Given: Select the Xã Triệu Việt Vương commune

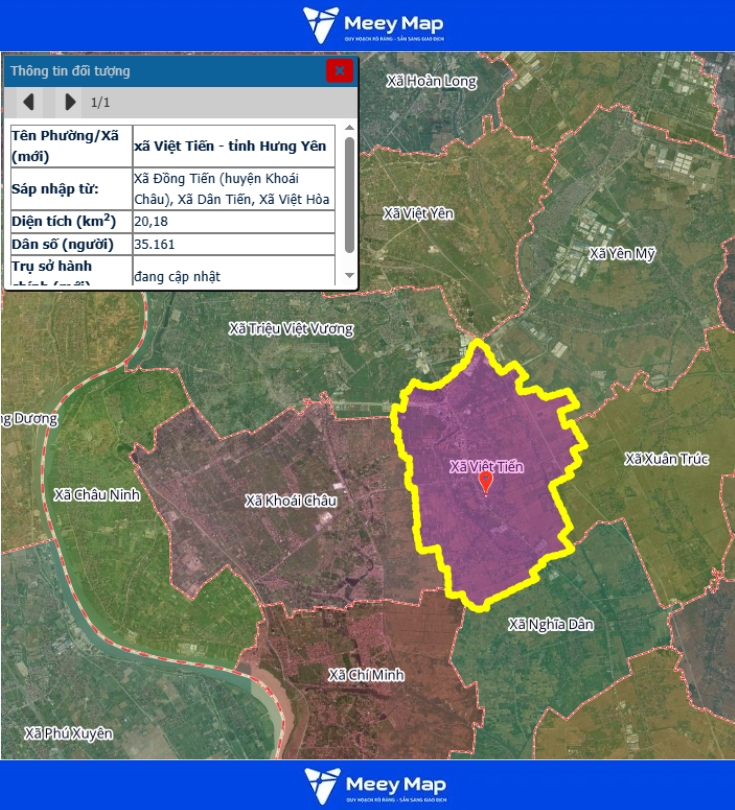Looking at the screenshot, I should [x=291, y=329].
